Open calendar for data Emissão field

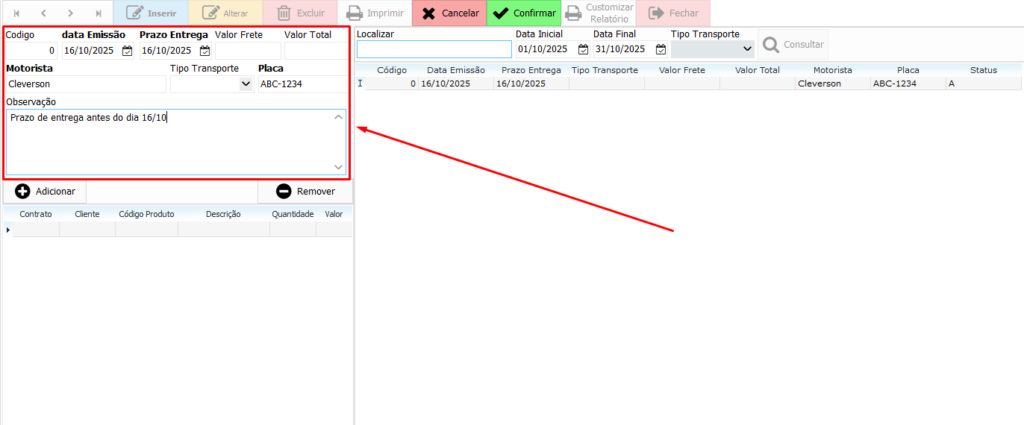pyautogui.click(x=127, y=50)
